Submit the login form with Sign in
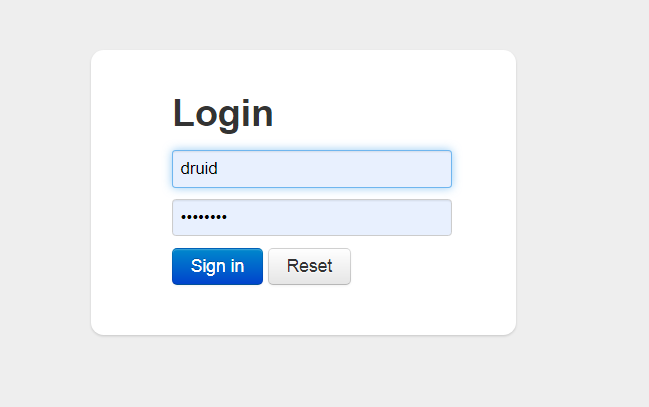649x407 pixels. pyautogui.click(x=217, y=266)
